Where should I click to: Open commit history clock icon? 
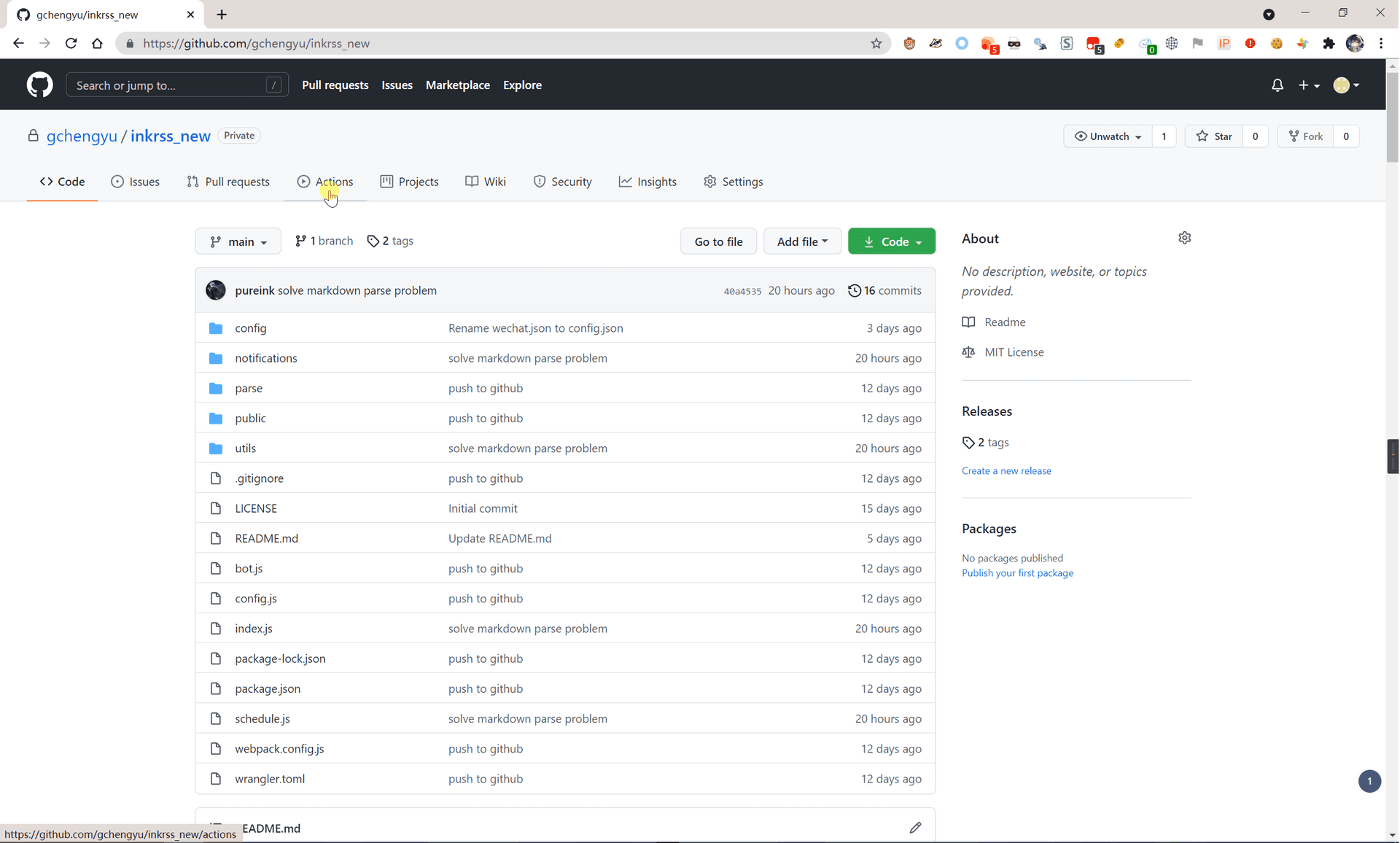[x=854, y=290]
